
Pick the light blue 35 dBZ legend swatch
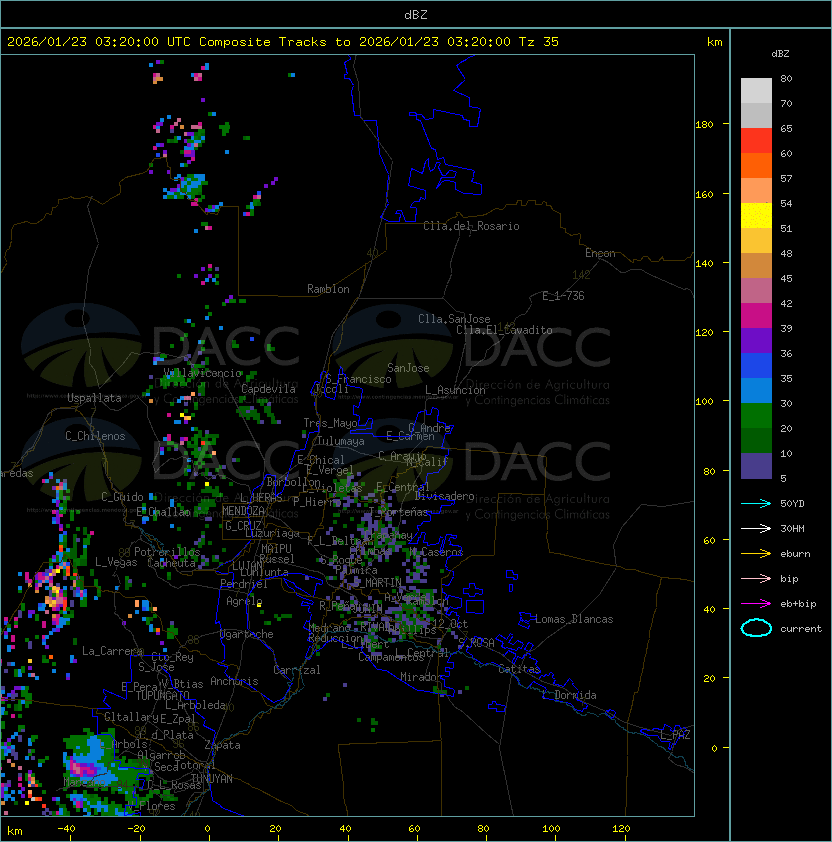[x=756, y=390]
